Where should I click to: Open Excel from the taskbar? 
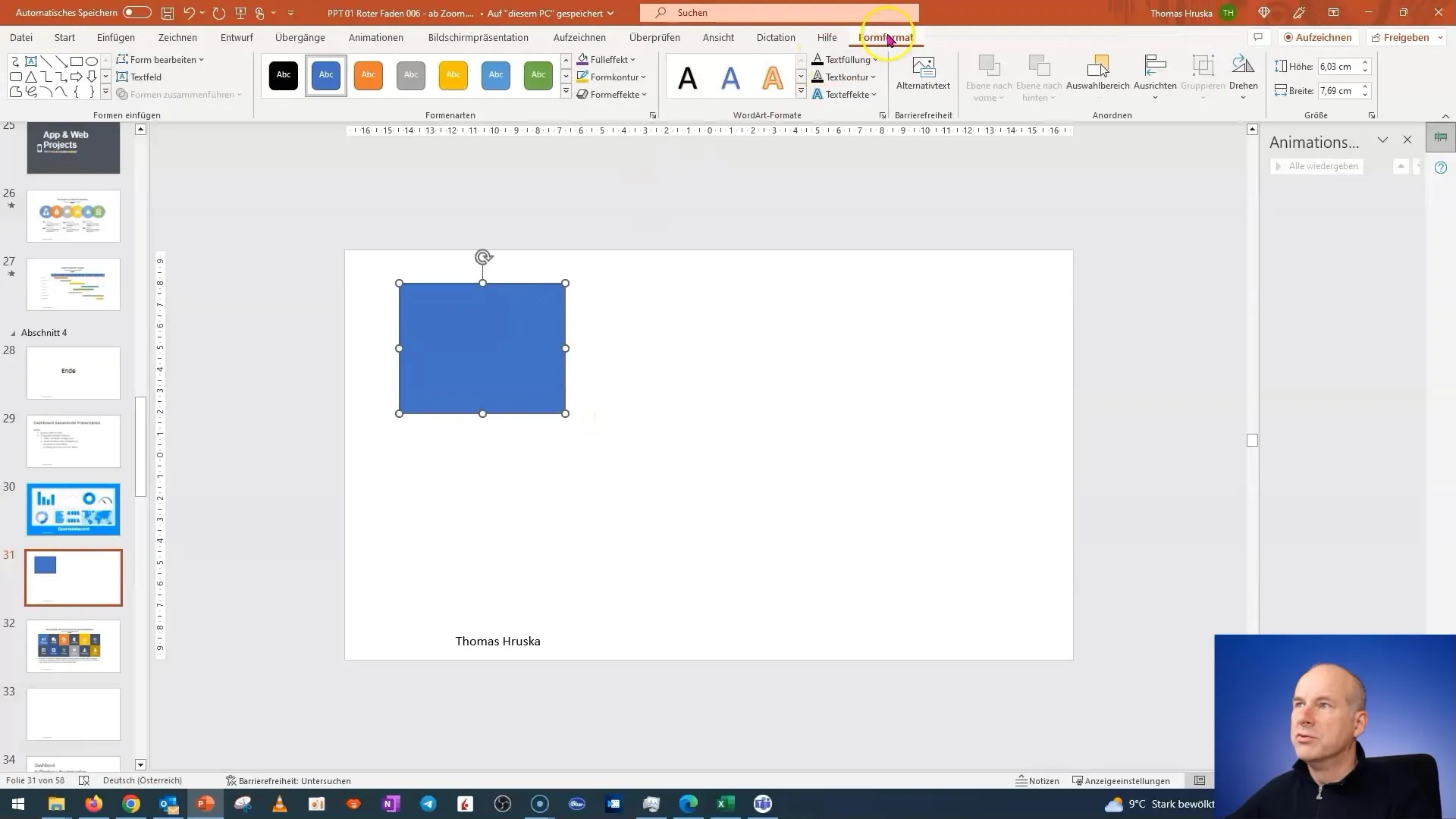(x=726, y=804)
